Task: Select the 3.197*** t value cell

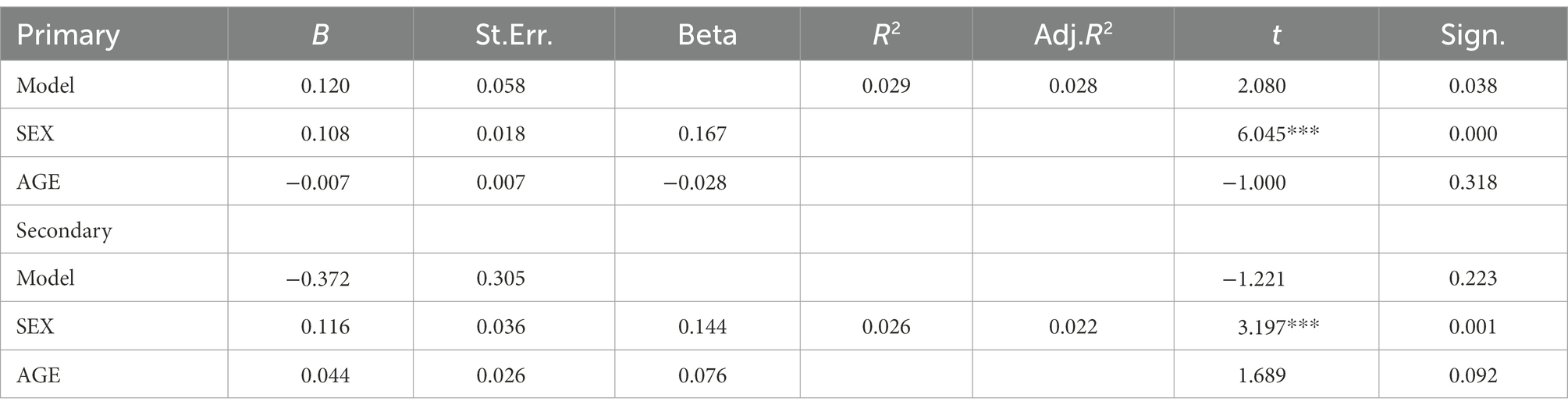Action: tap(1278, 326)
